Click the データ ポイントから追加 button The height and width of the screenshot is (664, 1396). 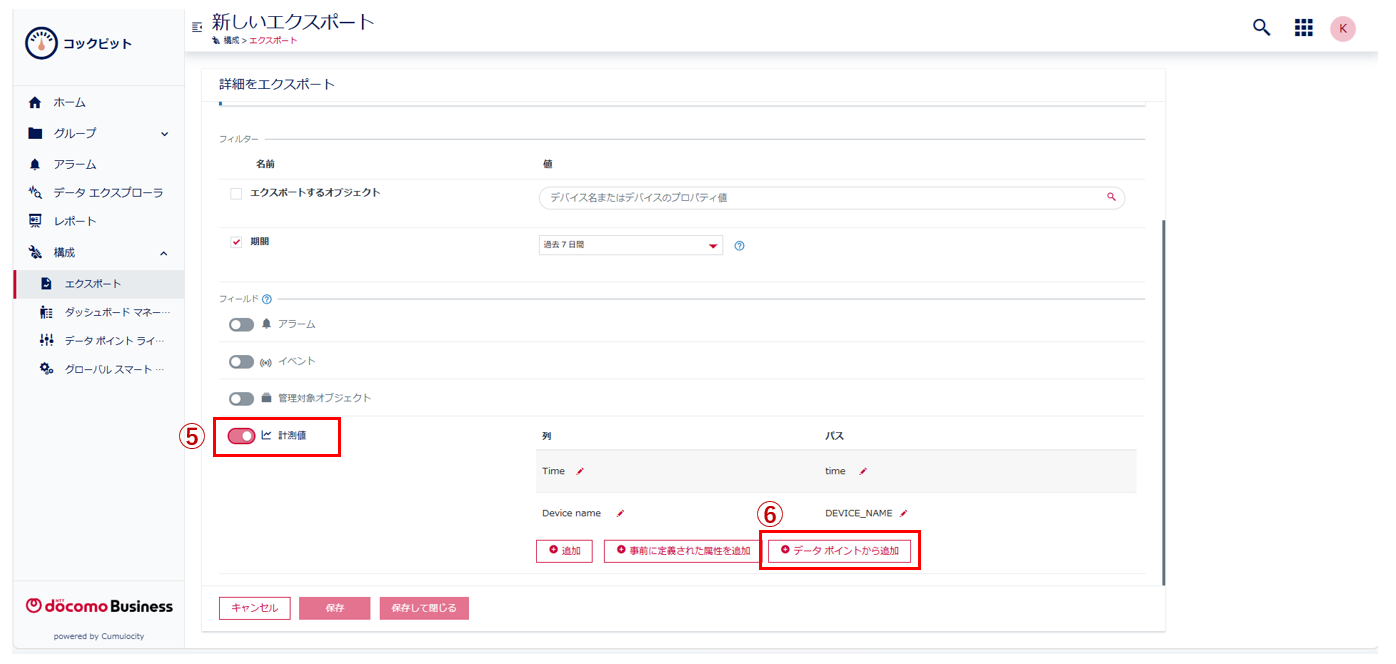tap(839, 551)
